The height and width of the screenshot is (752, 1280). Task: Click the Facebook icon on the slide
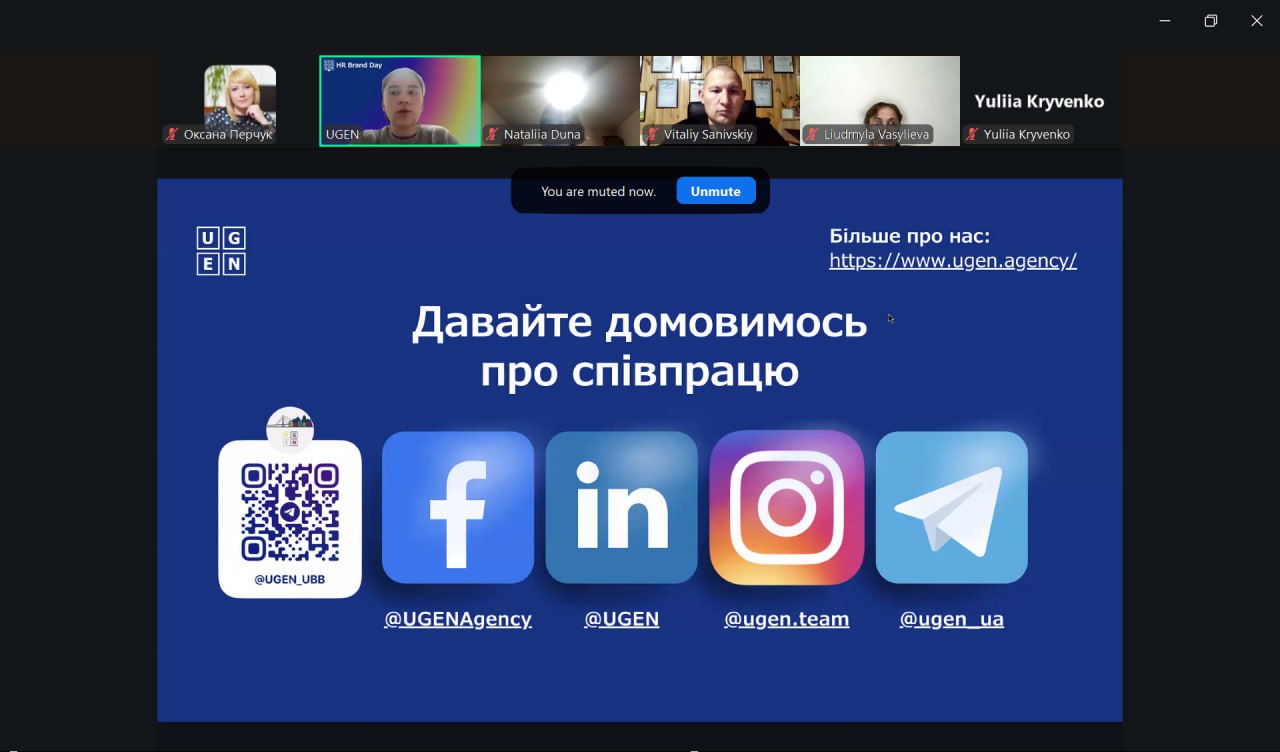[x=458, y=507]
